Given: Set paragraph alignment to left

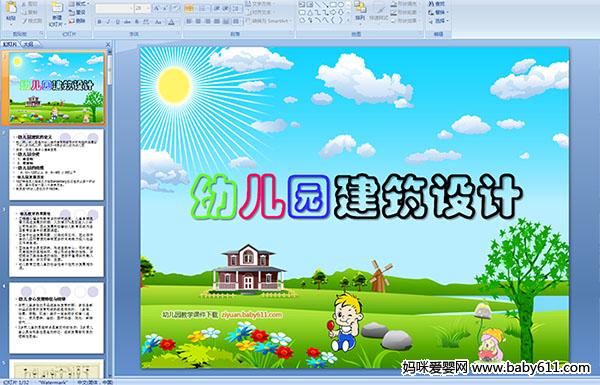Looking at the screenshot, I should pyautogui.click(x=189, y=21).
